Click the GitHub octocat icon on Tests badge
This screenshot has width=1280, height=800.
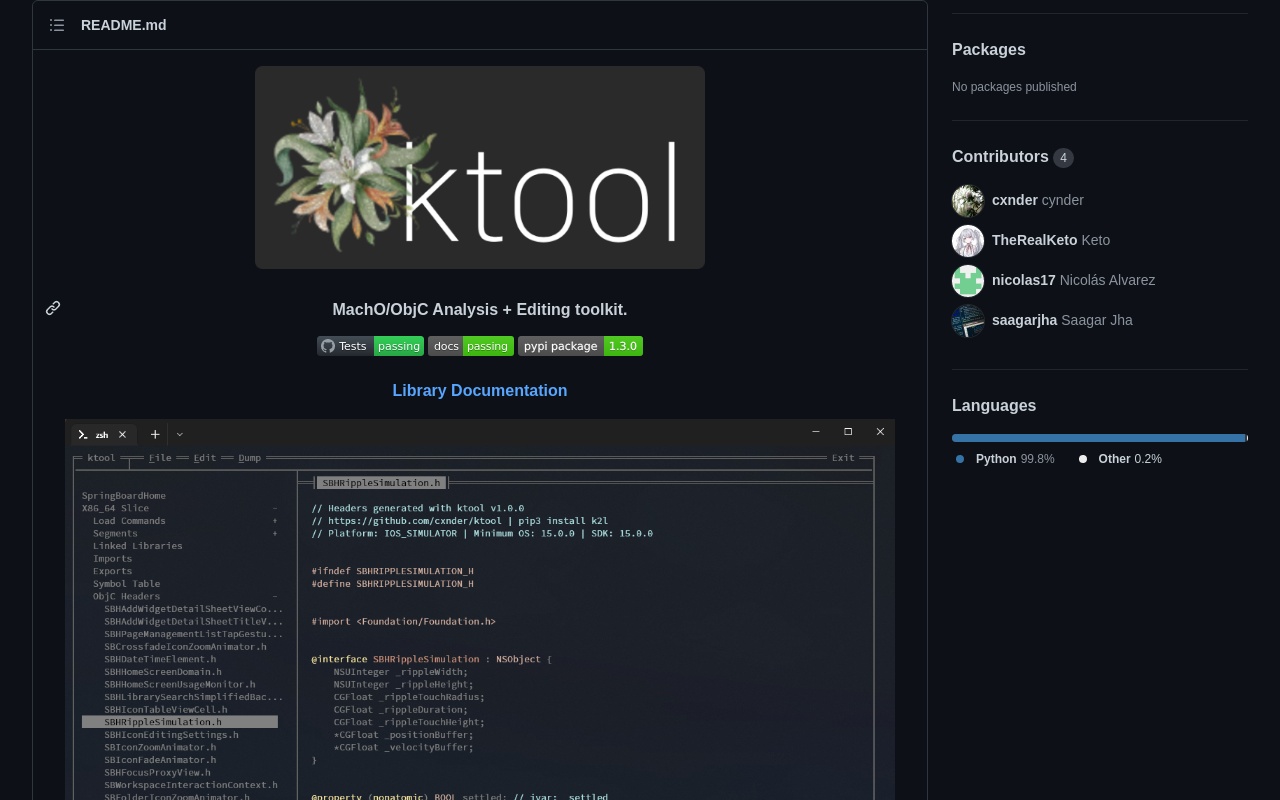328,346
